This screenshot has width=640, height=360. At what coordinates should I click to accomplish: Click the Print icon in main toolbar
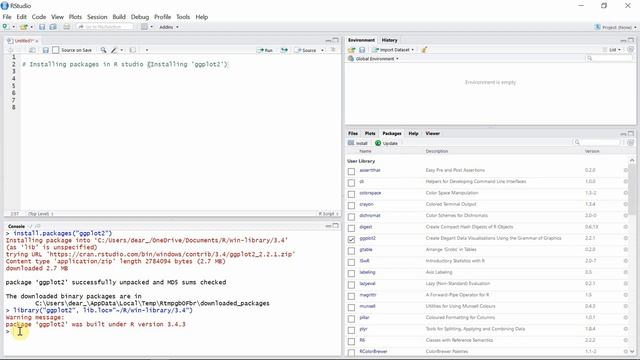tap(67, 27)
